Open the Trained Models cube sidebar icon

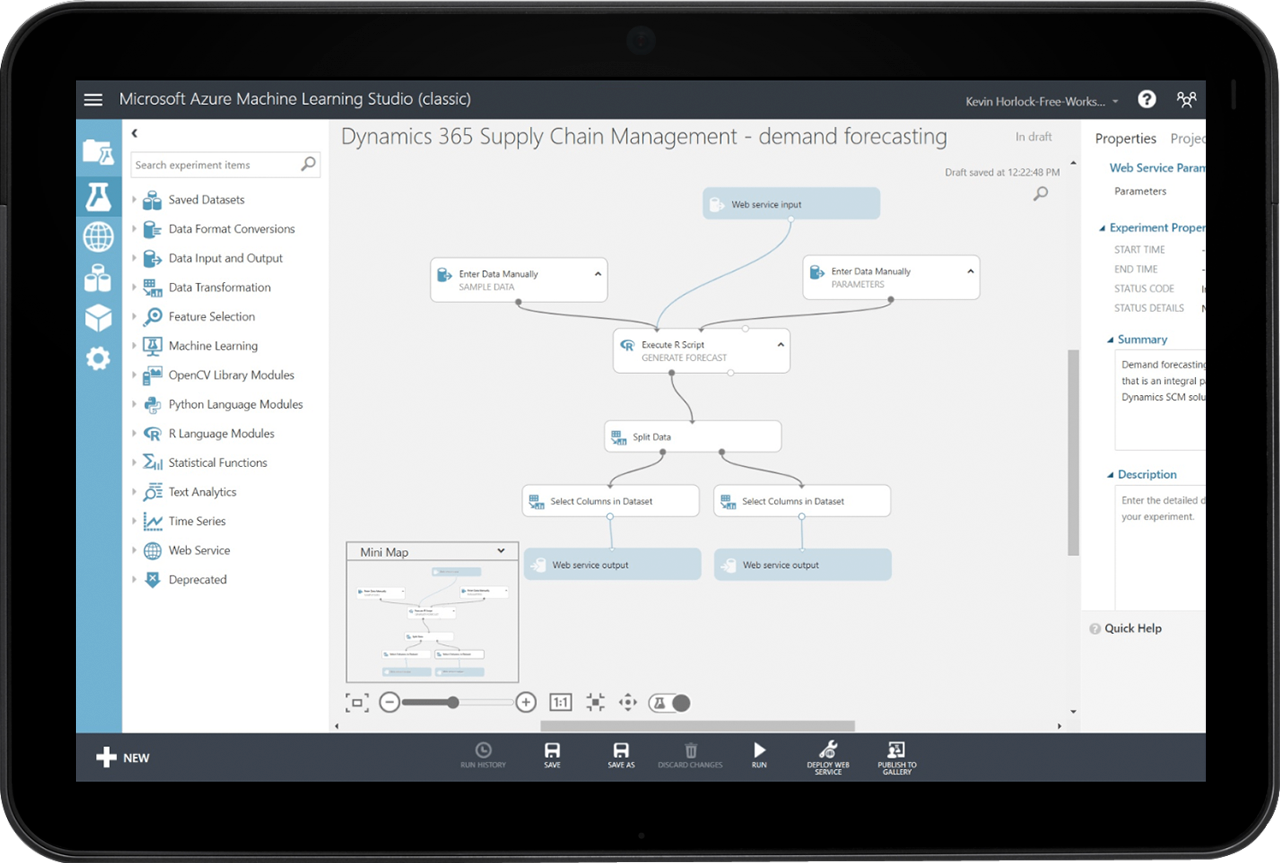98,318
